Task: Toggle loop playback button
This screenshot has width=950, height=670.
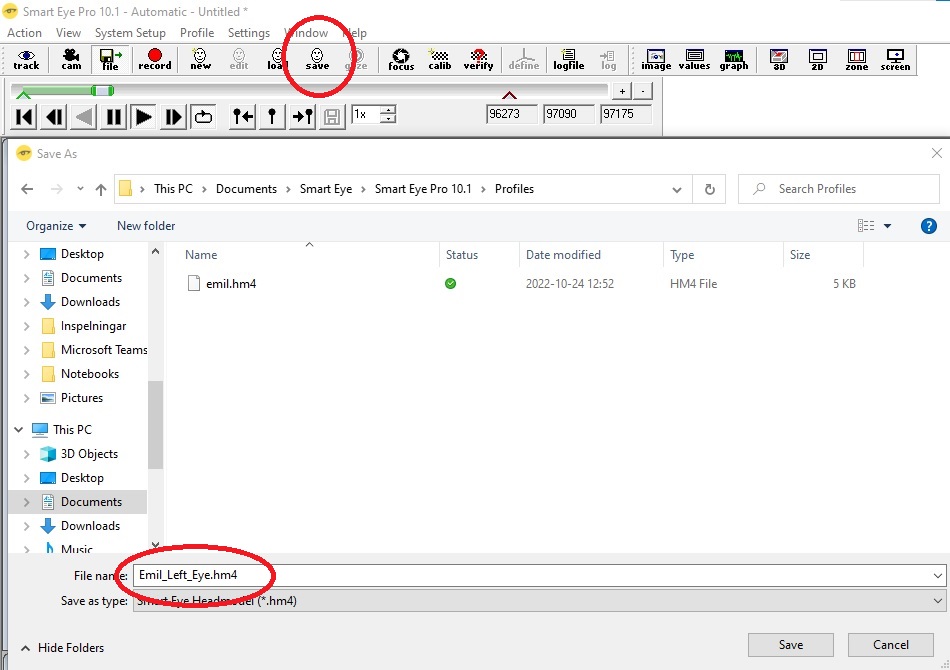Action: [203, 116]
